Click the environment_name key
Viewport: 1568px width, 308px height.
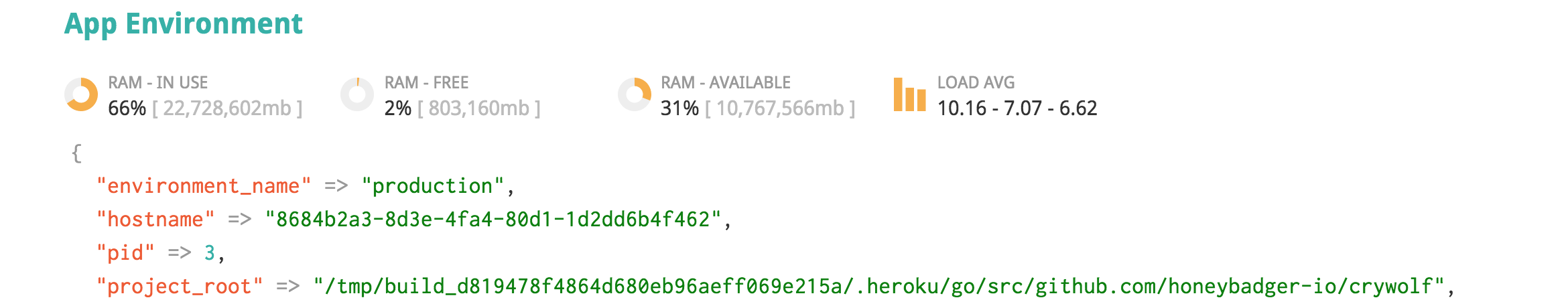pos(204,186)
